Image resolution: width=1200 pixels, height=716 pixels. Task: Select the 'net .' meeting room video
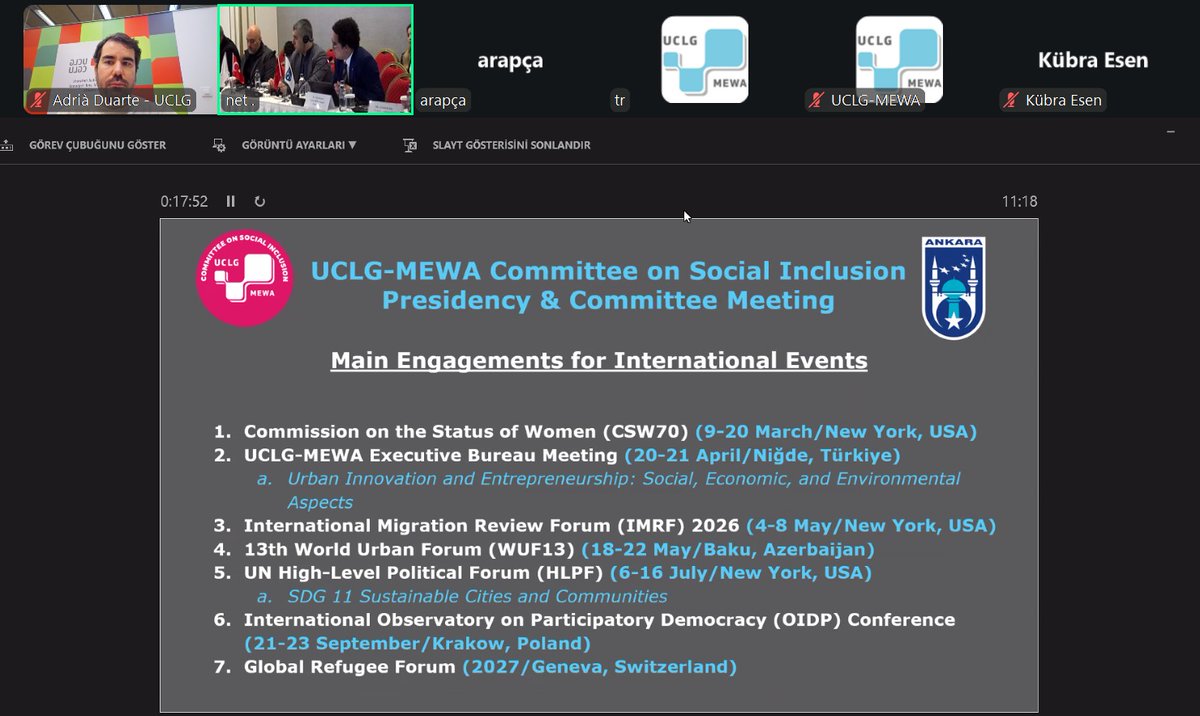[315, 59]
